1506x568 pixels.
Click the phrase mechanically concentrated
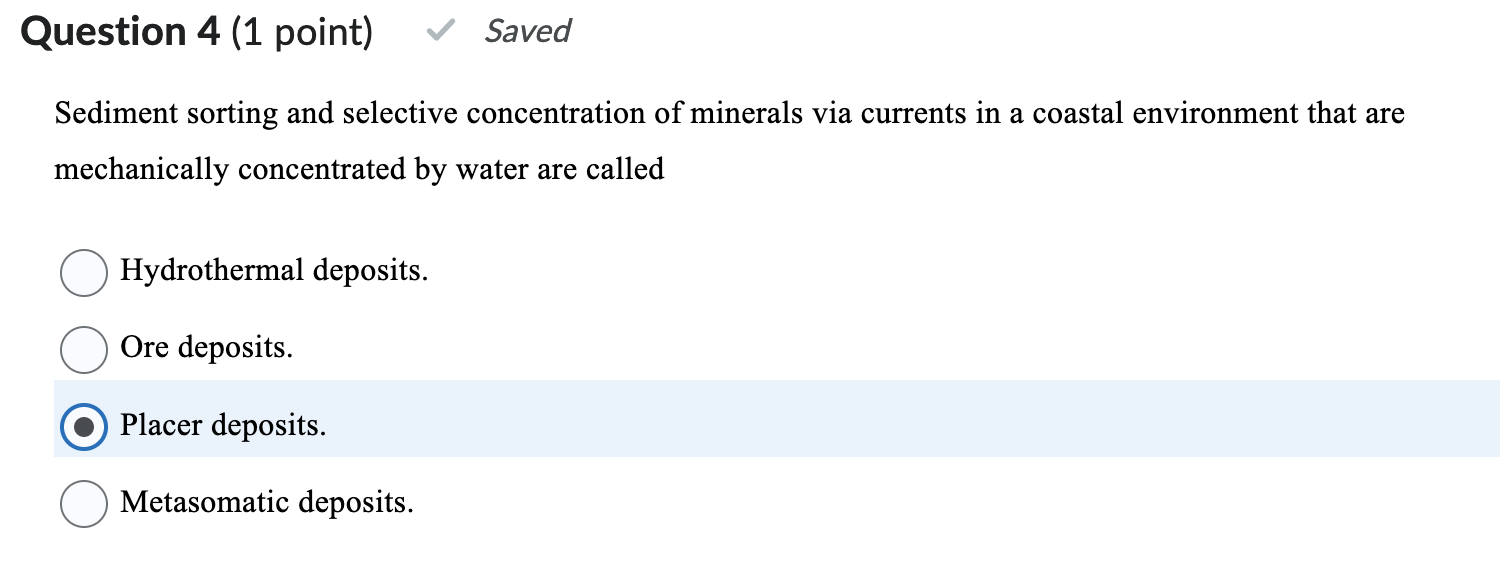[230, 170]
